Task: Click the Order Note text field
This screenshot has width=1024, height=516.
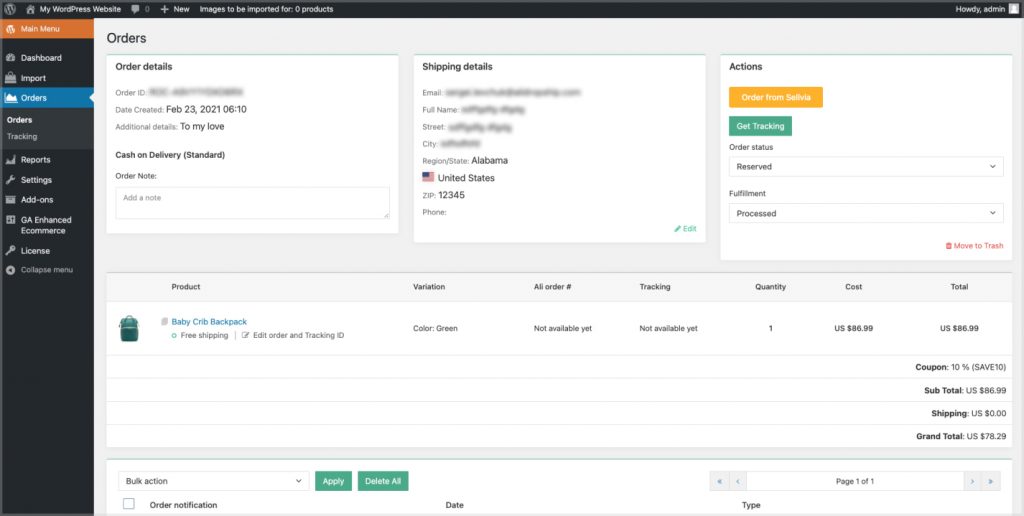Action: [252, 202]
